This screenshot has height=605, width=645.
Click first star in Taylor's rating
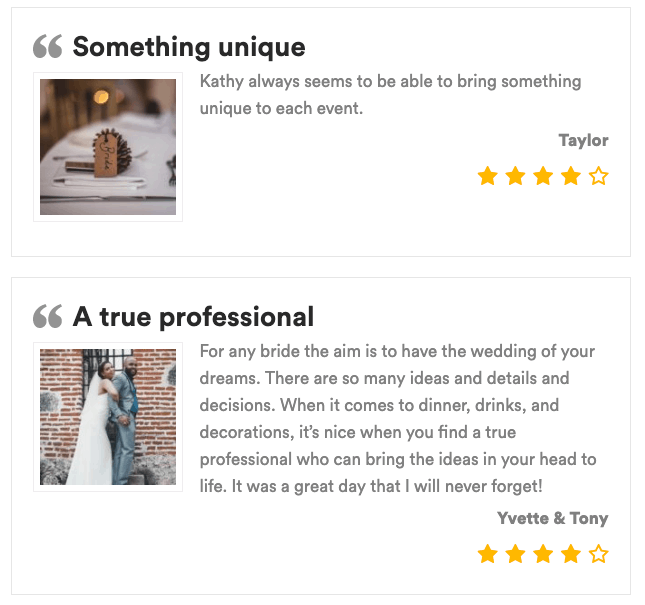click(x=487, y=177)
